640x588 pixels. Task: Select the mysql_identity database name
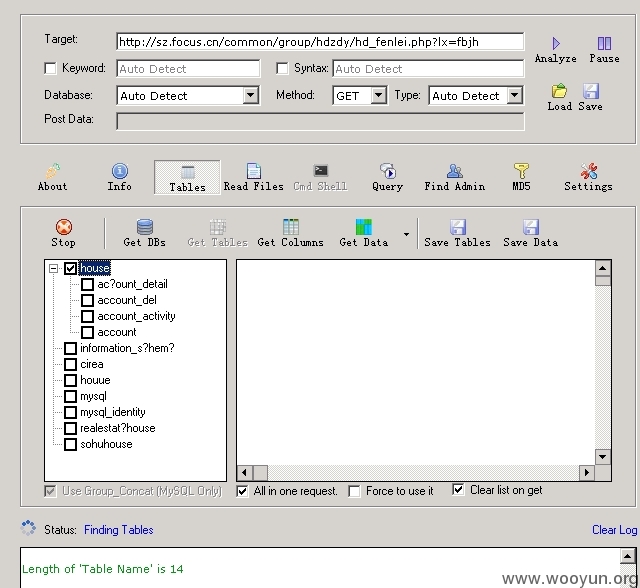click(113, 412)
